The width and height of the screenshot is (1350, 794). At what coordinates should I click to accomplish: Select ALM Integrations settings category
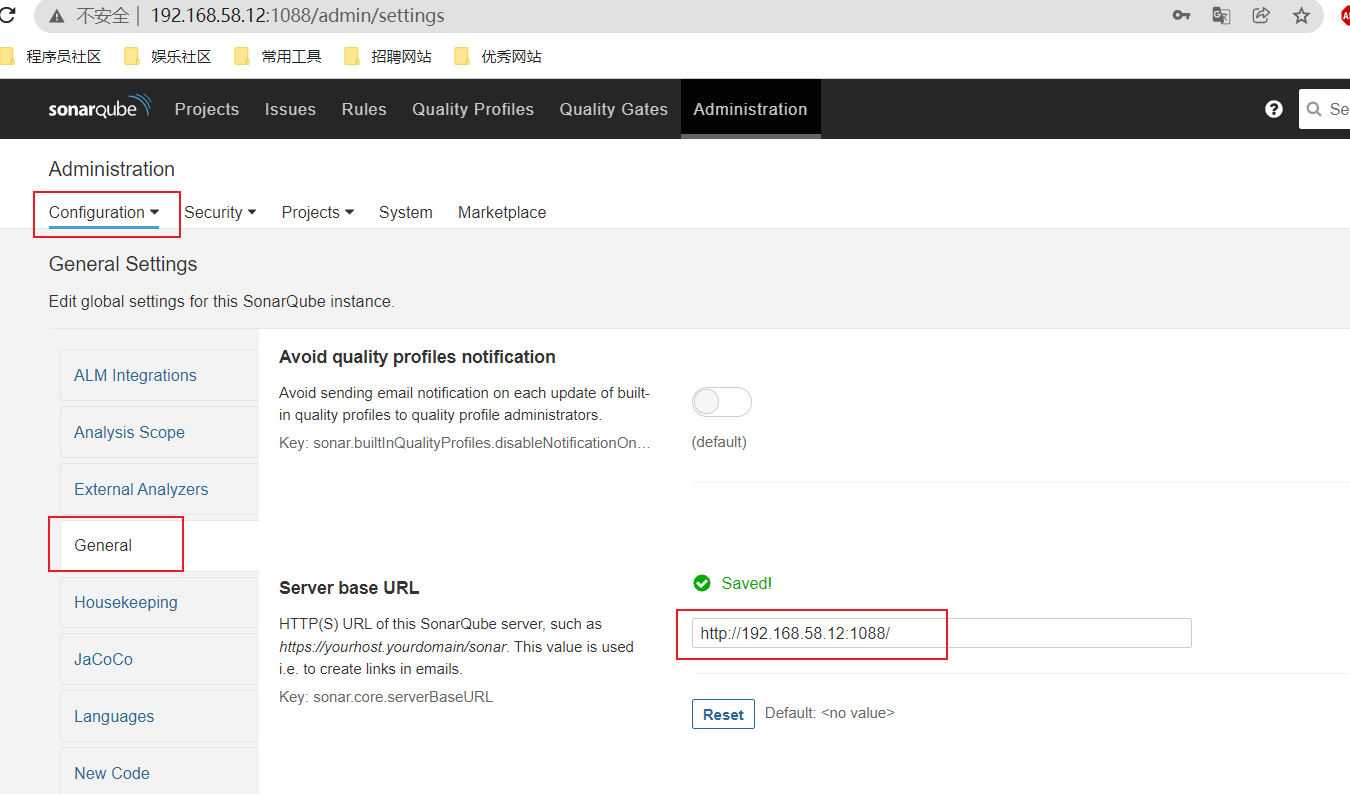pos(159,375)
